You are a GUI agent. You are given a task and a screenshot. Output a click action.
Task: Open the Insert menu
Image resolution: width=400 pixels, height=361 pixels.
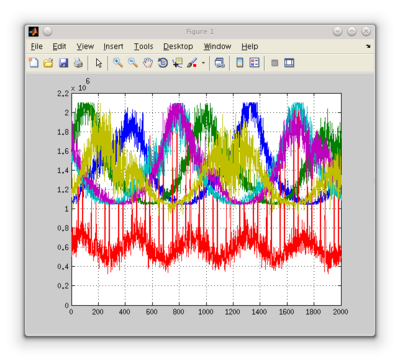[x=113, y=46]
